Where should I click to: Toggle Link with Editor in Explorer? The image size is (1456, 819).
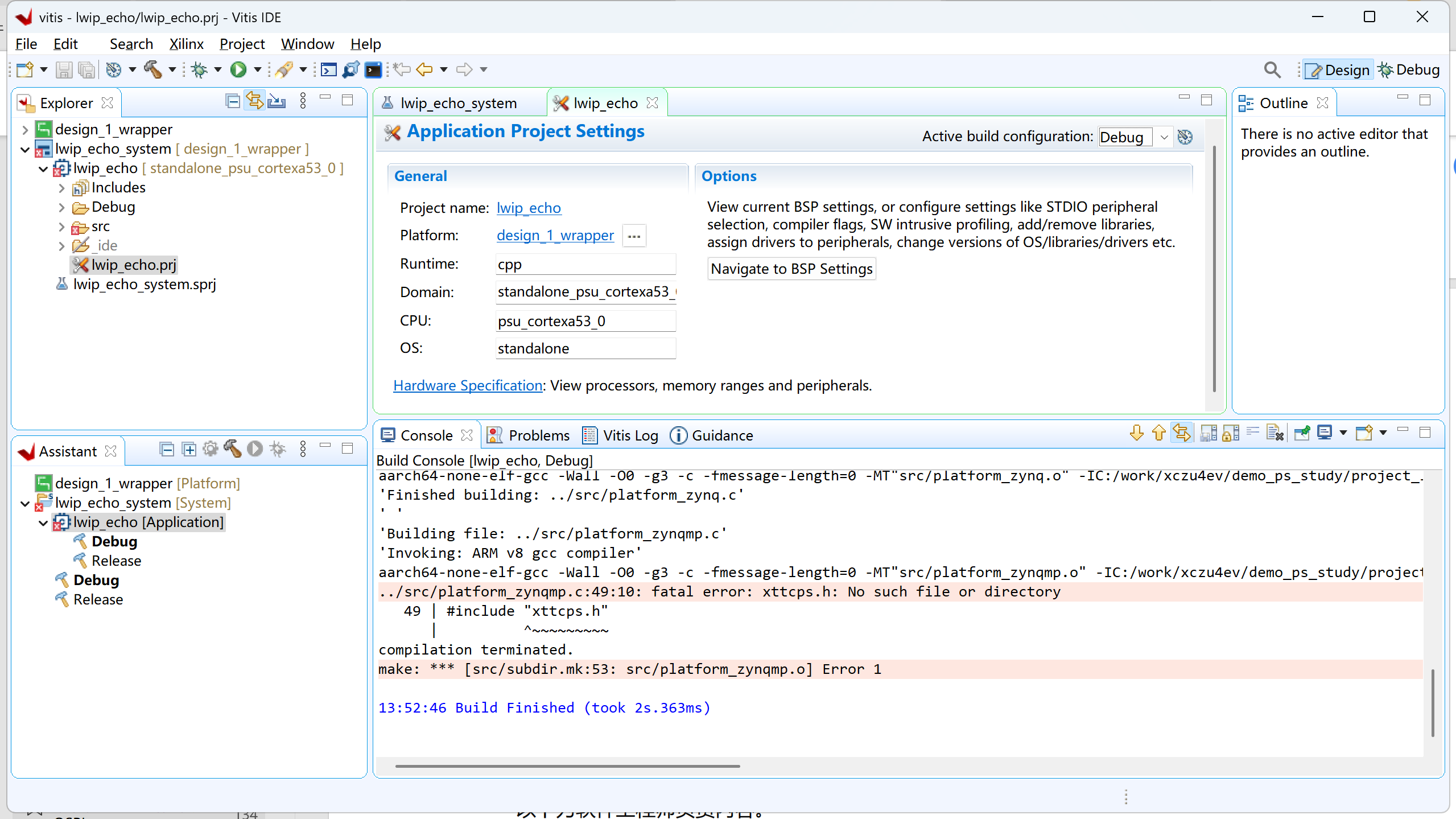coord(254,101)
